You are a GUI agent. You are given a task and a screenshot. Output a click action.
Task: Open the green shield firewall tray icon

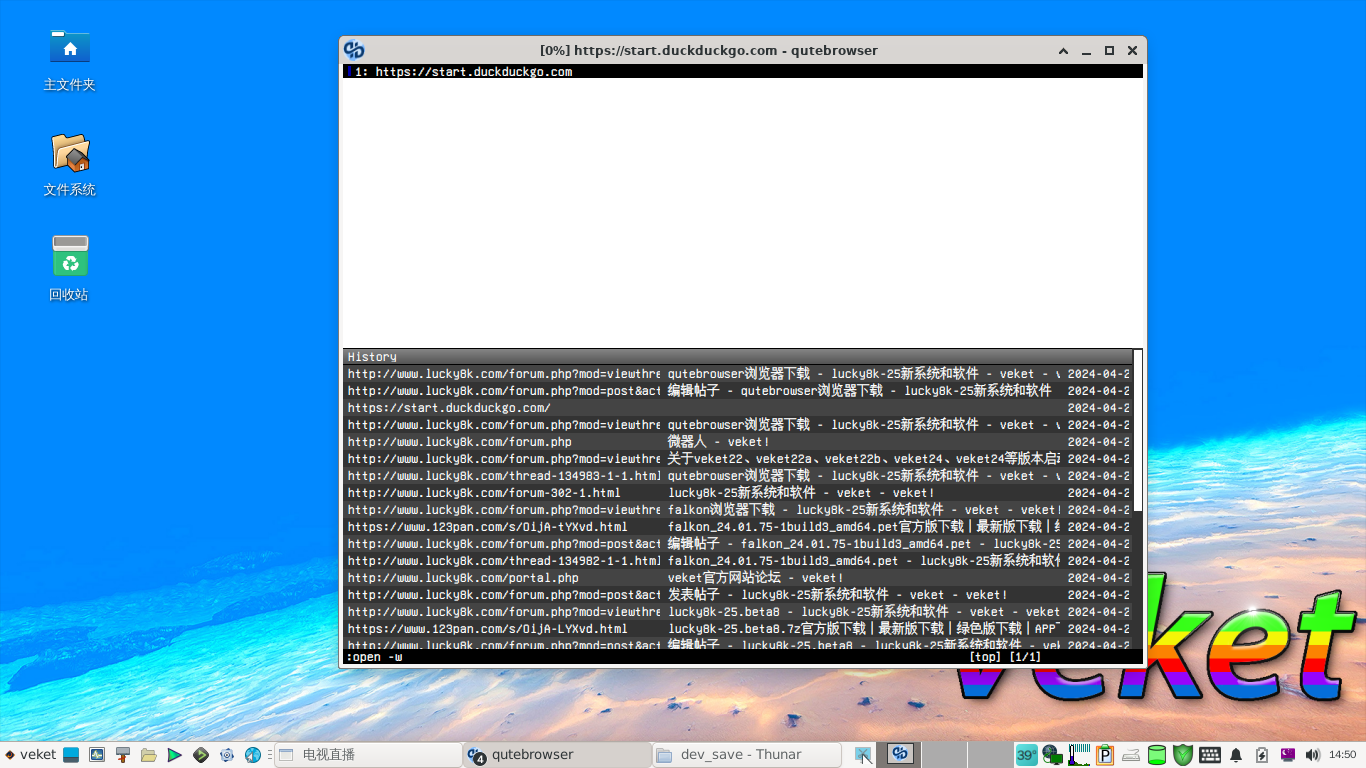click(1183, 755)
